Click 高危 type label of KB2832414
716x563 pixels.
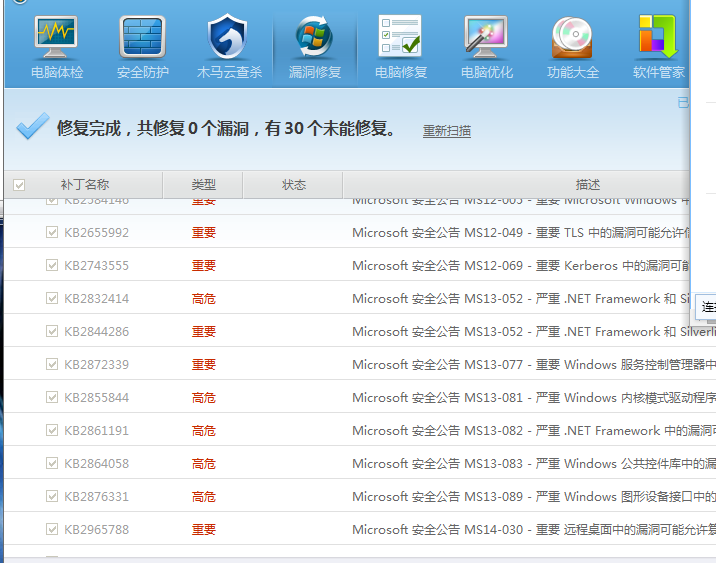(x=203, y=299)
